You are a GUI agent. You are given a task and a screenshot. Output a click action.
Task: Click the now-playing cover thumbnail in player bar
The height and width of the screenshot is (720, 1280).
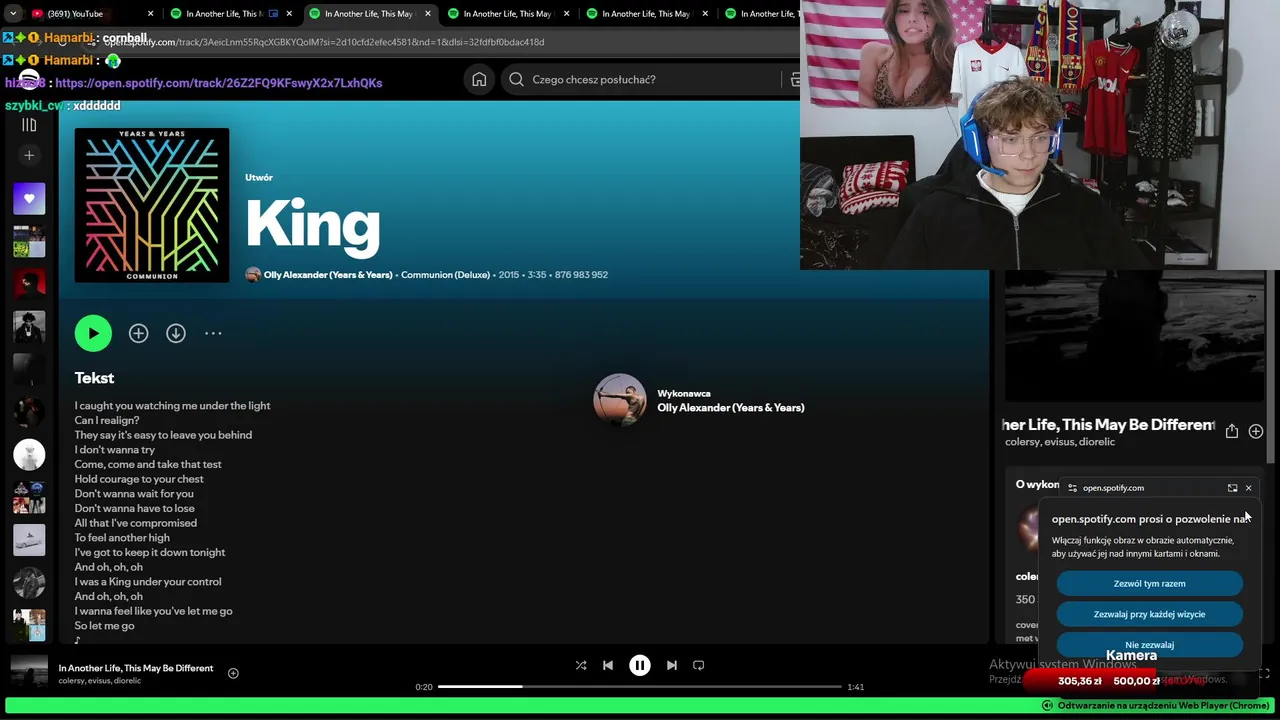click(x=29, y=673)
